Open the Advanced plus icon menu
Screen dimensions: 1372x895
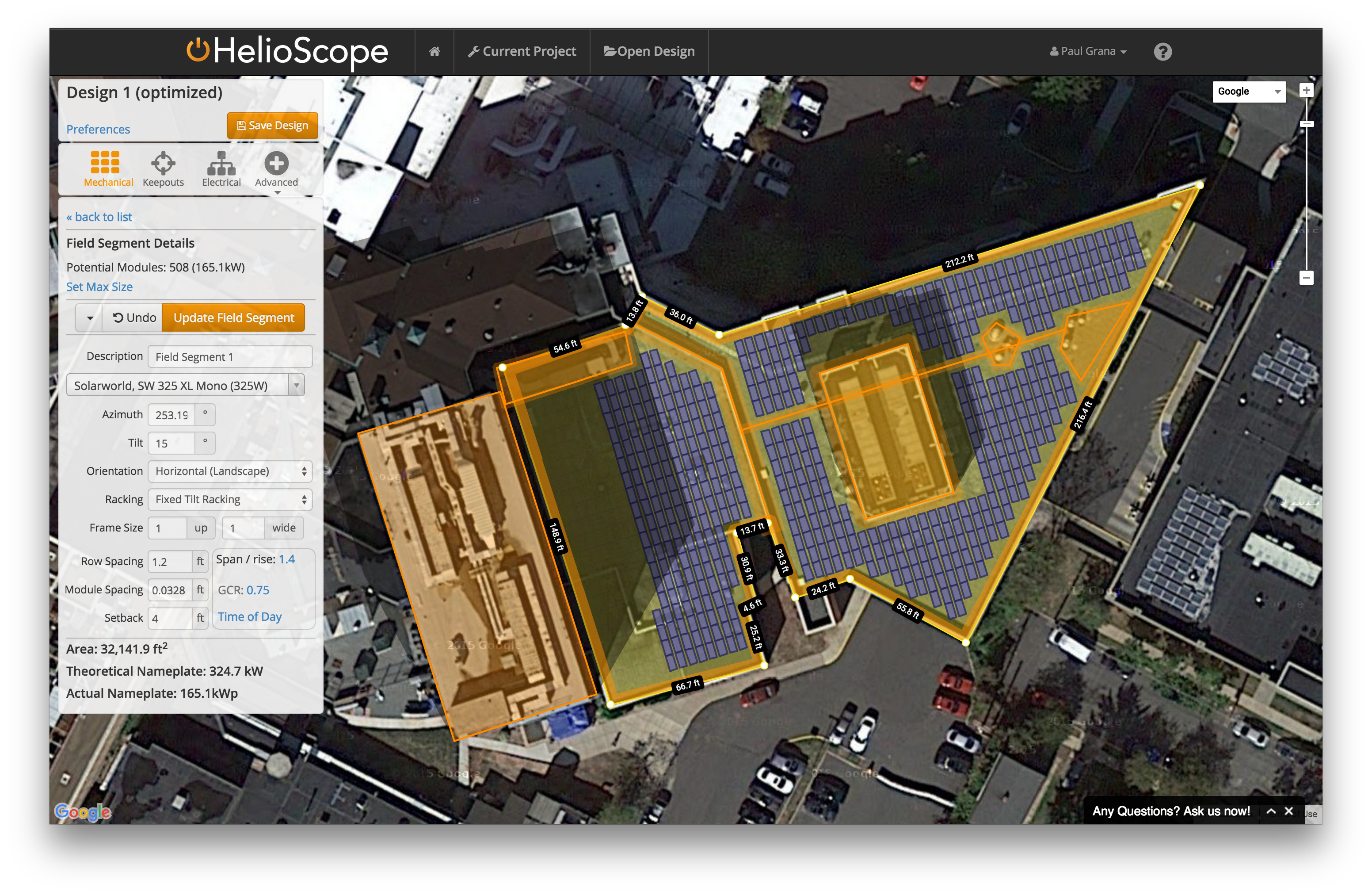pos(277,163)
